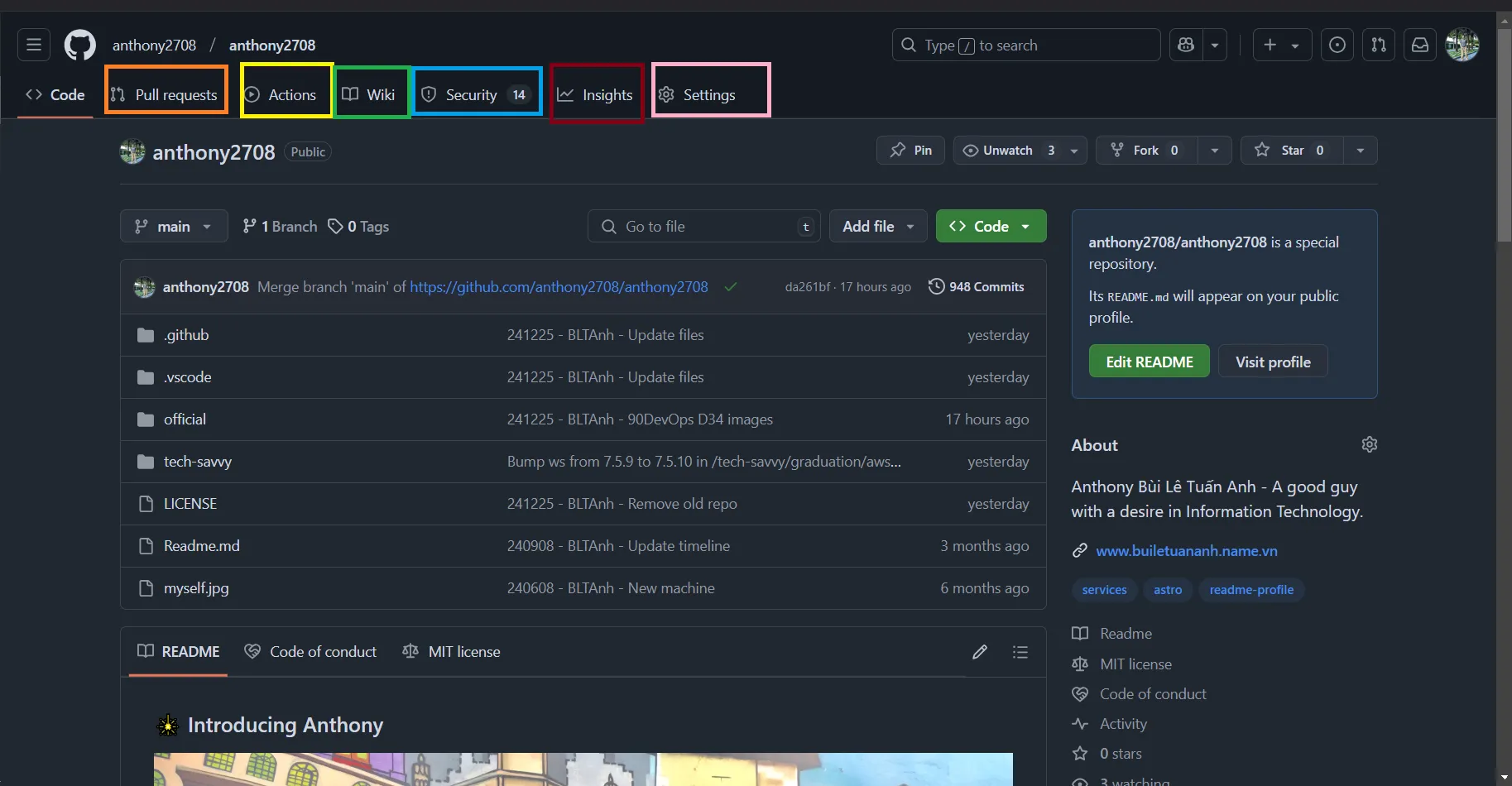The image size is (1512, 786).
Task: Expand the Add file dropdown
Action: tap(878, 226)
